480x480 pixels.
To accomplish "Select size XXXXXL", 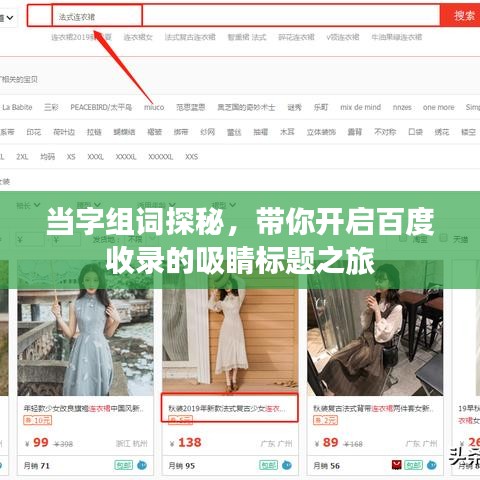I will pos(161,157).
